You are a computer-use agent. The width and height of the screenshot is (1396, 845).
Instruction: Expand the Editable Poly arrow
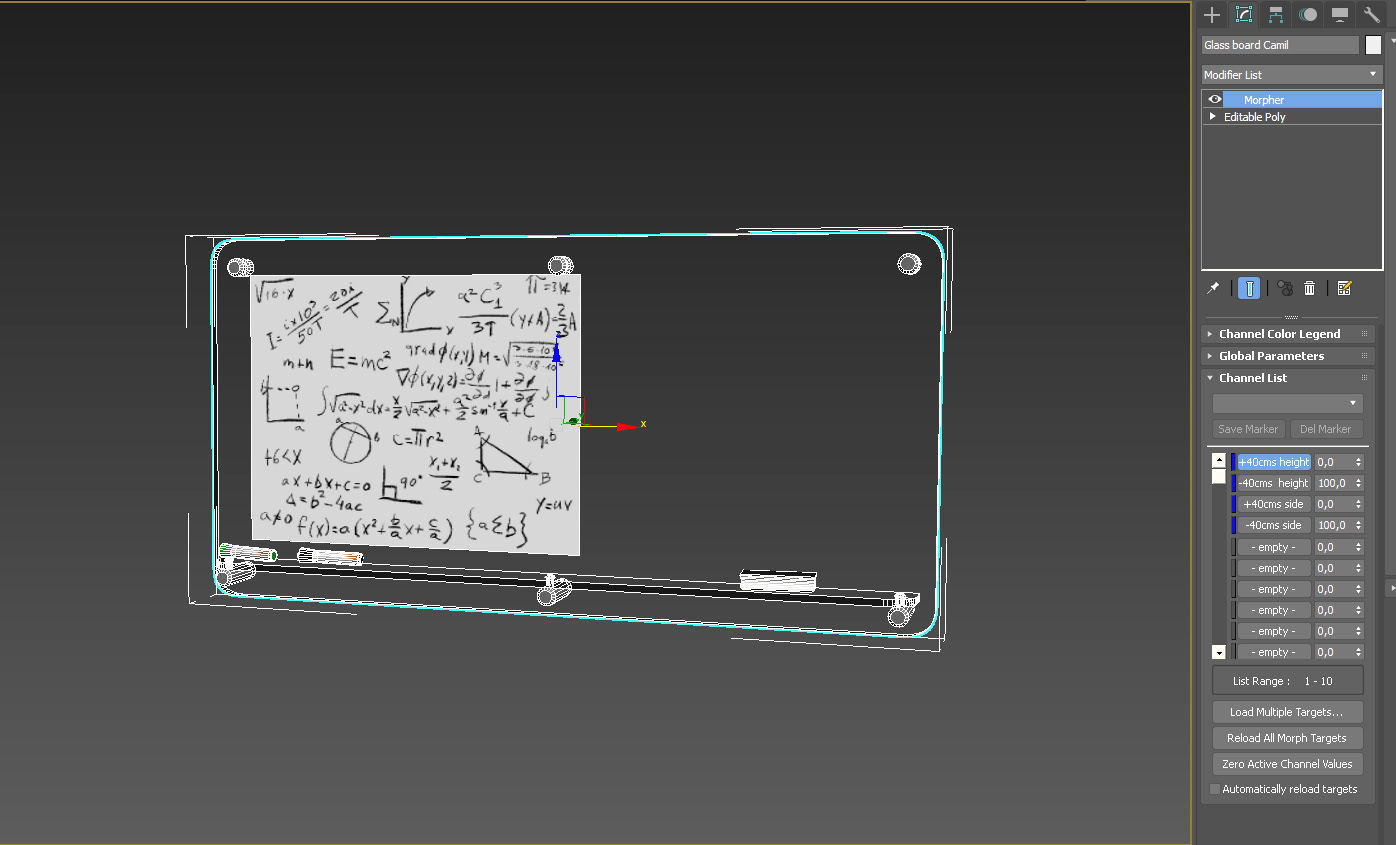(1213, 117)
